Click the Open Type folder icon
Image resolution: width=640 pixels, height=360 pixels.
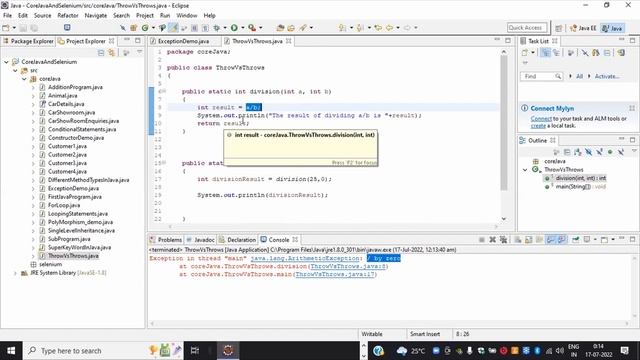coord(280,28)
